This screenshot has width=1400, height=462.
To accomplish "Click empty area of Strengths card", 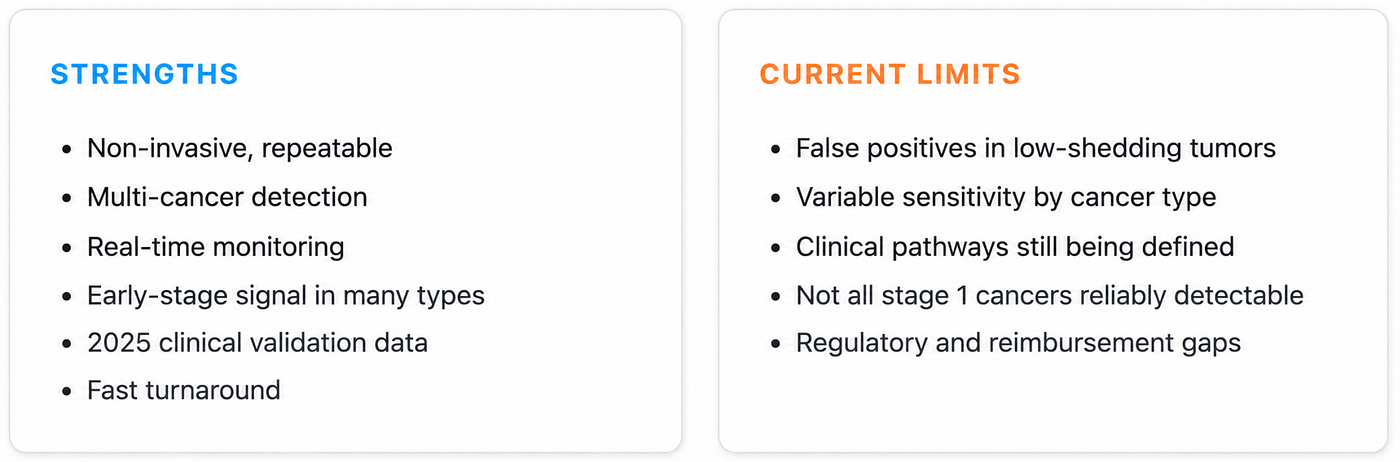I will pos(560,230).
